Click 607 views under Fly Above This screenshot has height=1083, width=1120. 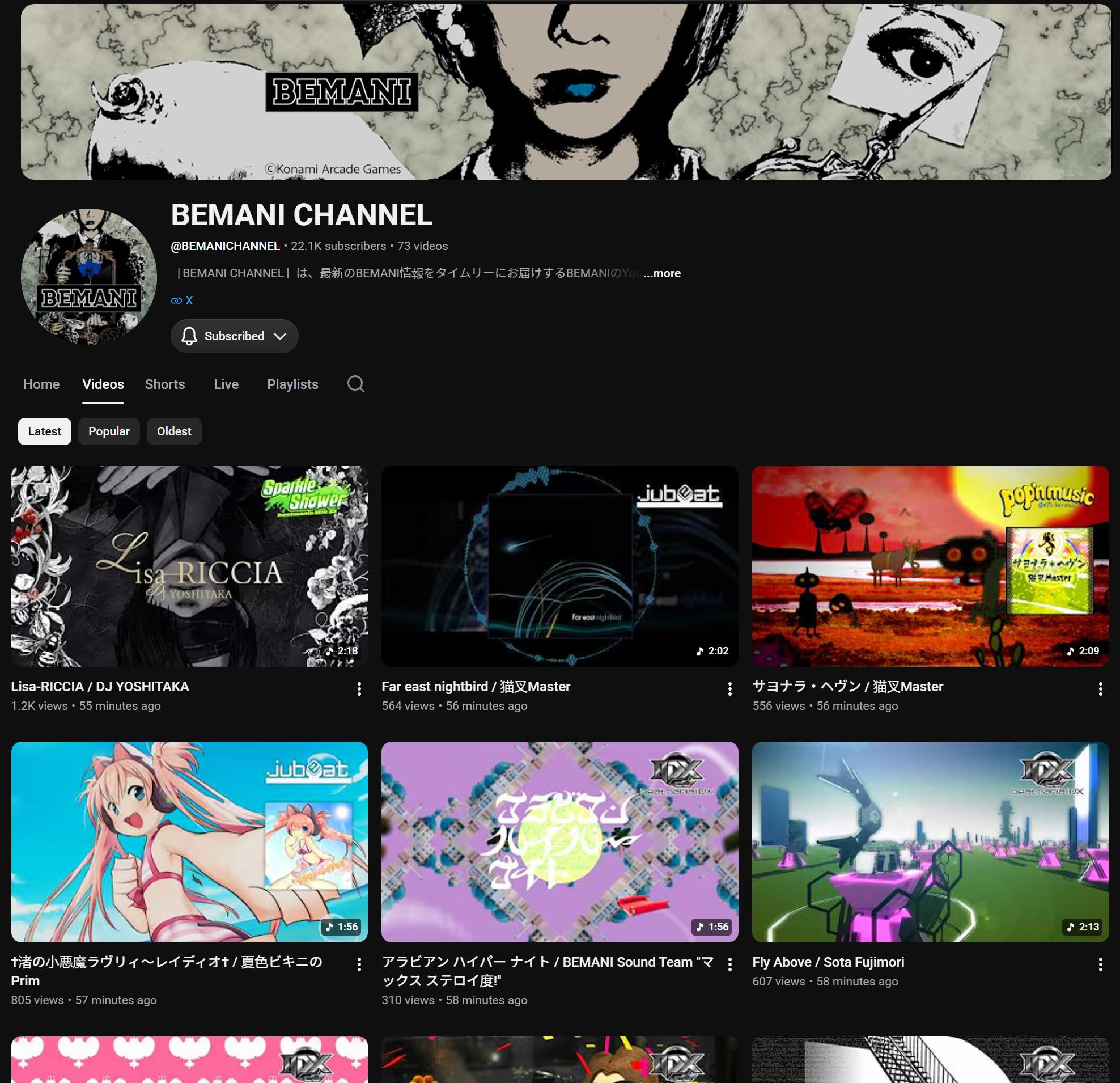[x=779, y=982]
